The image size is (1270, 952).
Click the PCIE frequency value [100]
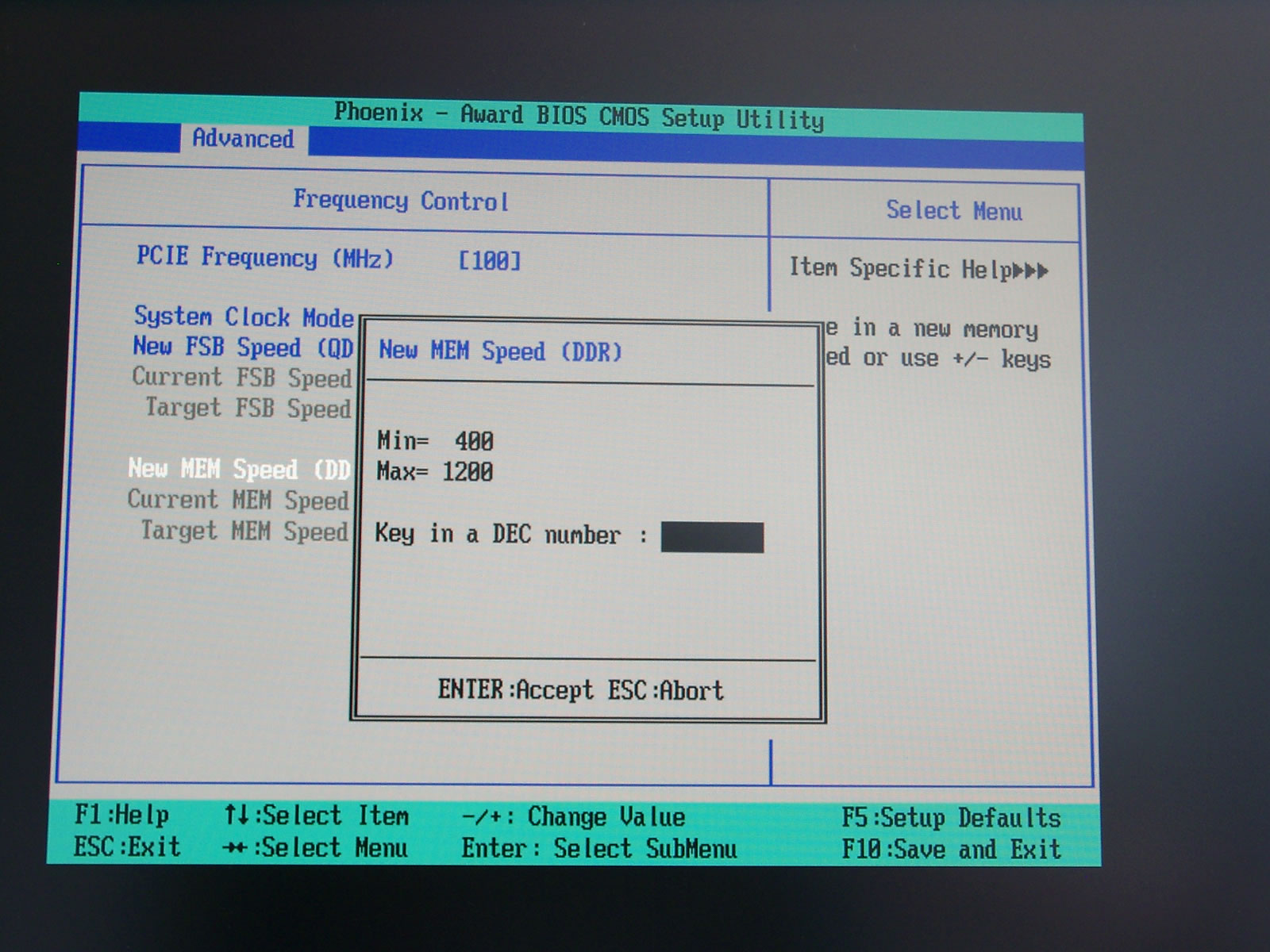coord(490,260)
